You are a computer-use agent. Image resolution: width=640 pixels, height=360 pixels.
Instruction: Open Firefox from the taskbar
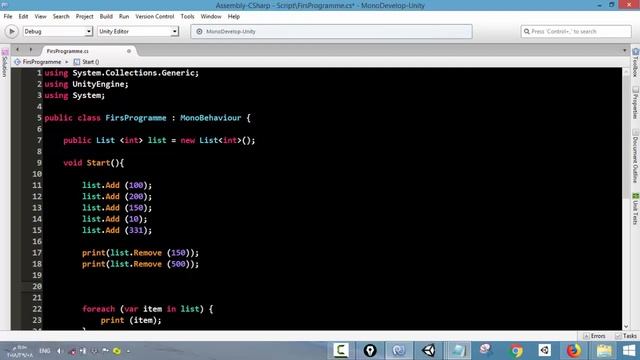574,350
